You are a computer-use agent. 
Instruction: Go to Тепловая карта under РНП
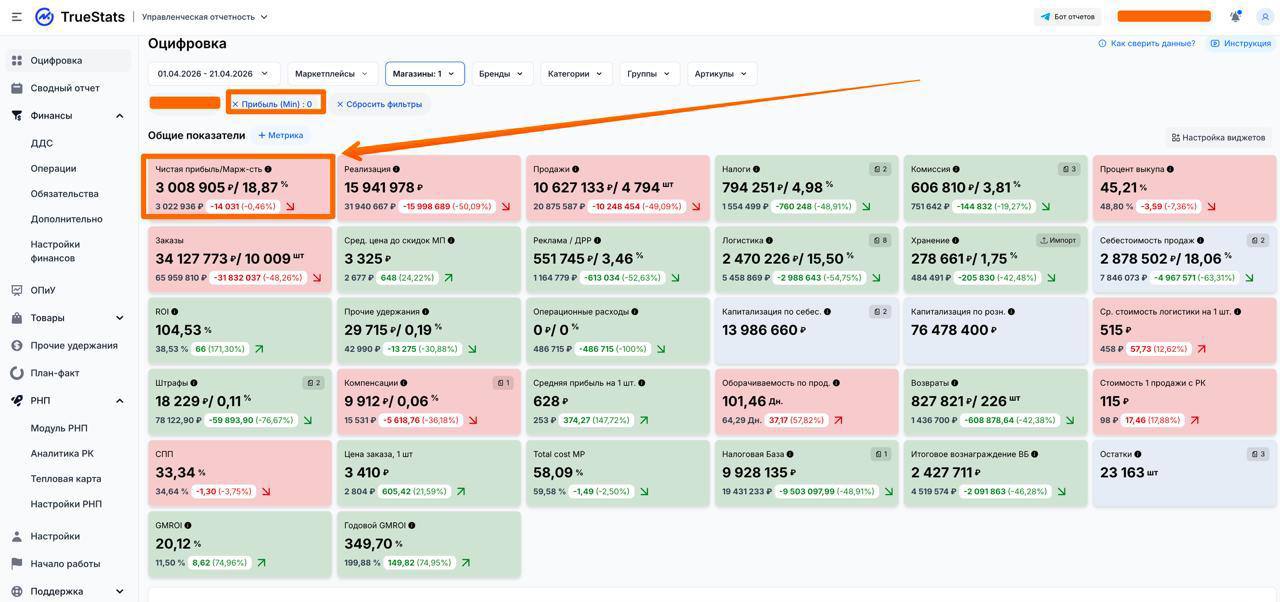tap(66, 479)
